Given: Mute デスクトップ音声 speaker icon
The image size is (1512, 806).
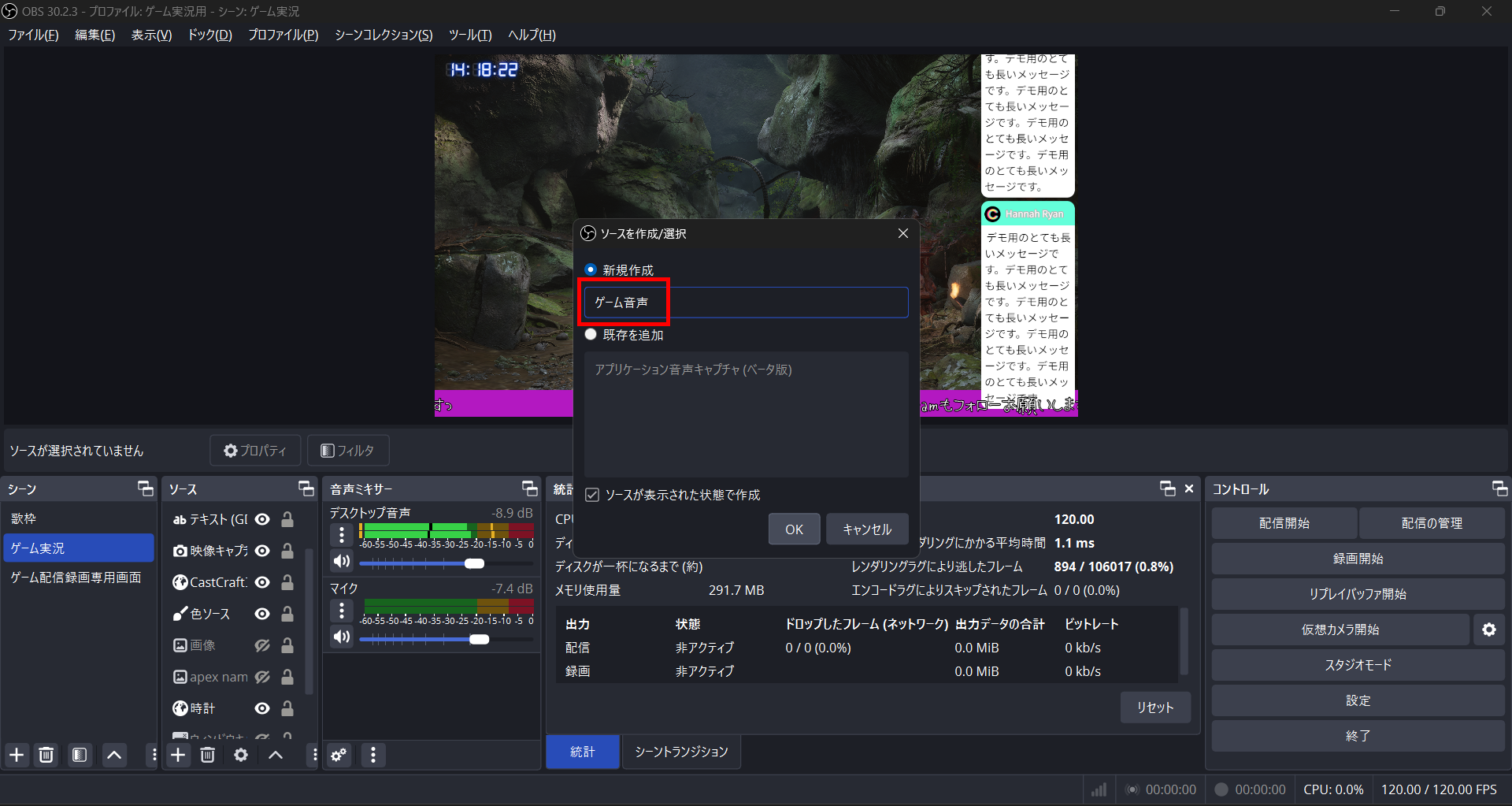Looking at the screenshot, I should tap(341, 561).
